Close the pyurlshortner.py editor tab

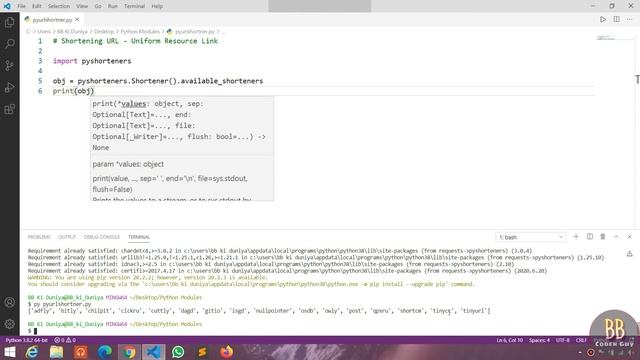coord(77,19)
